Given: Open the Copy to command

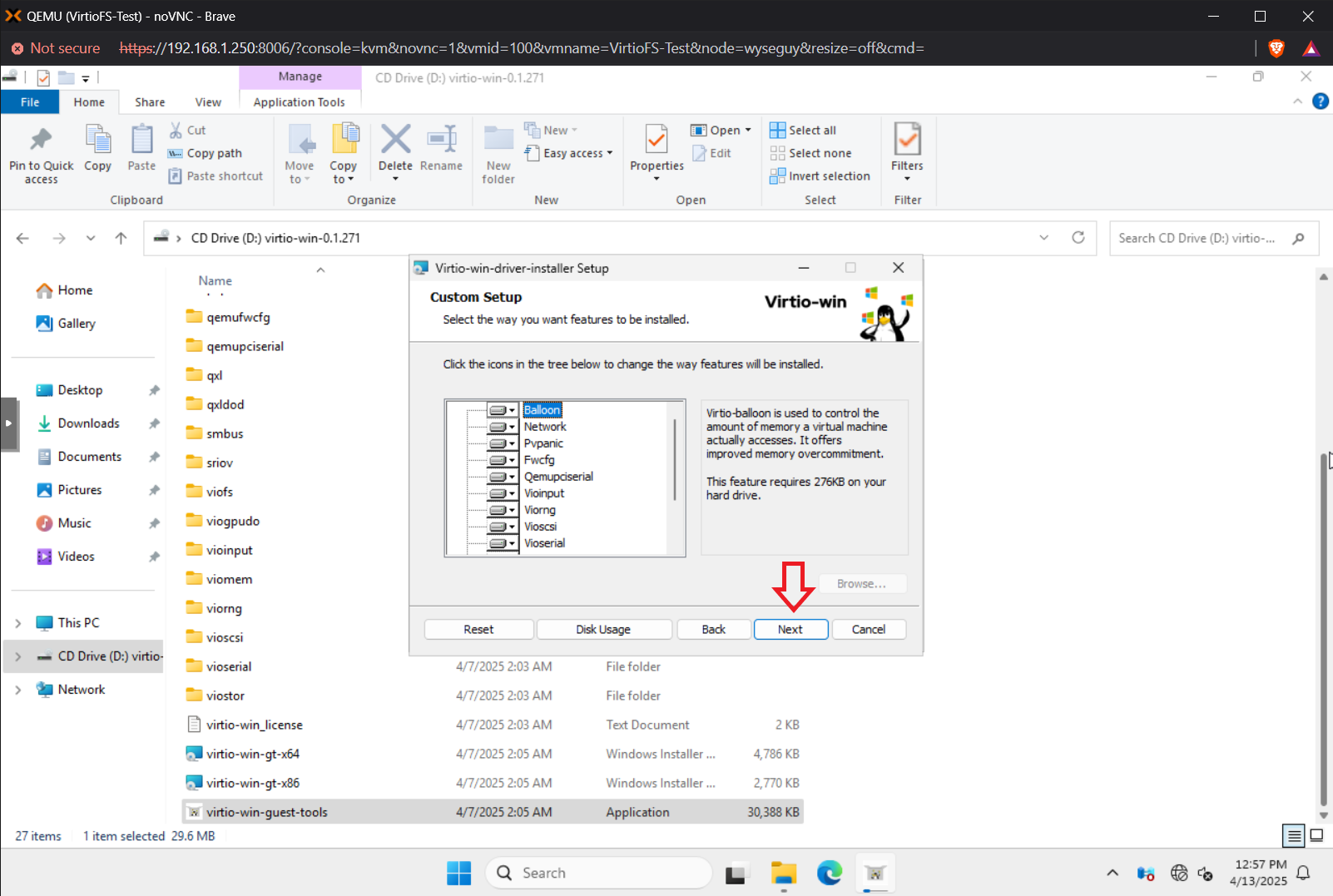Looking at the screenshot, I should (x=344, y=154).
